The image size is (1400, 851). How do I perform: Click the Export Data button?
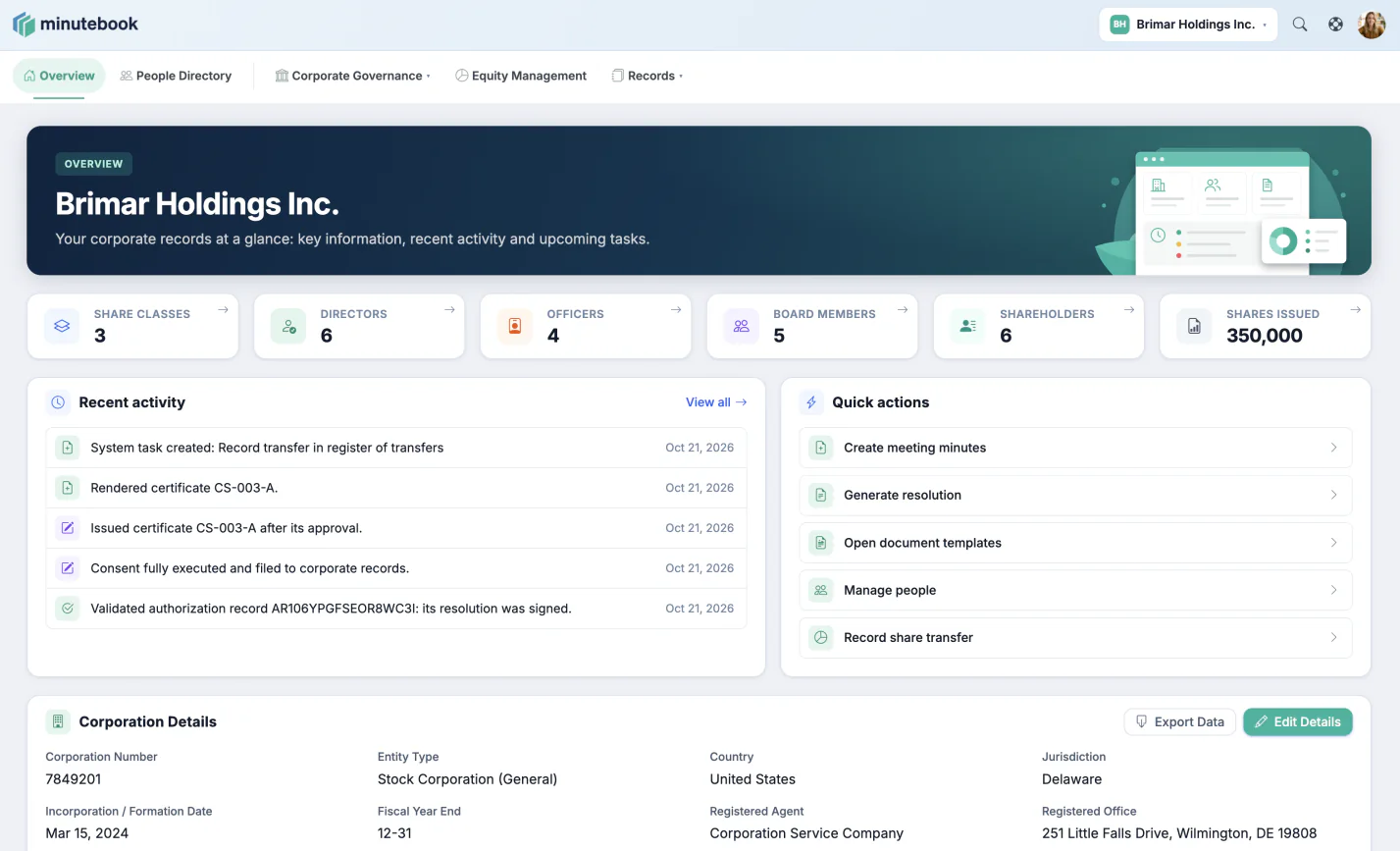pos(1180,721)
